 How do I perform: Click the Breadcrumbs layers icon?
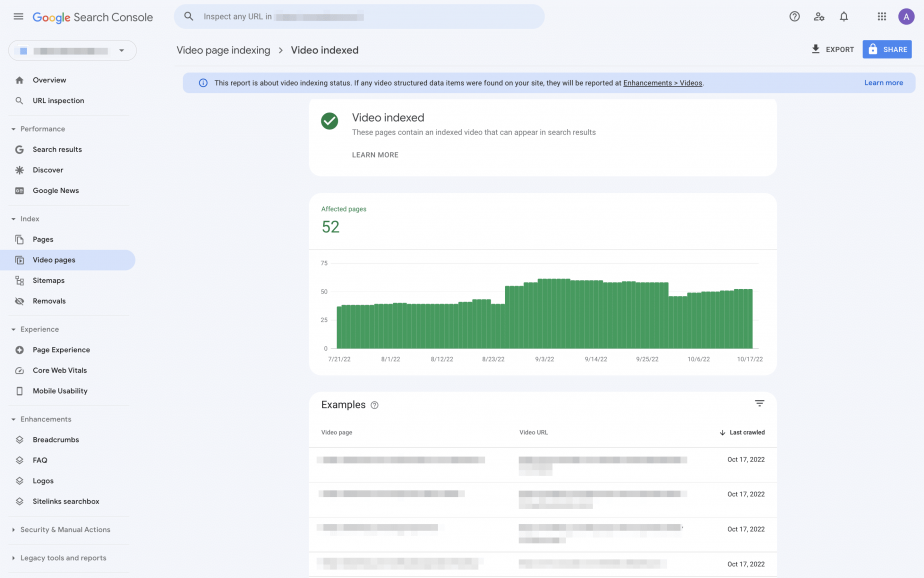(x=19, y=440)
